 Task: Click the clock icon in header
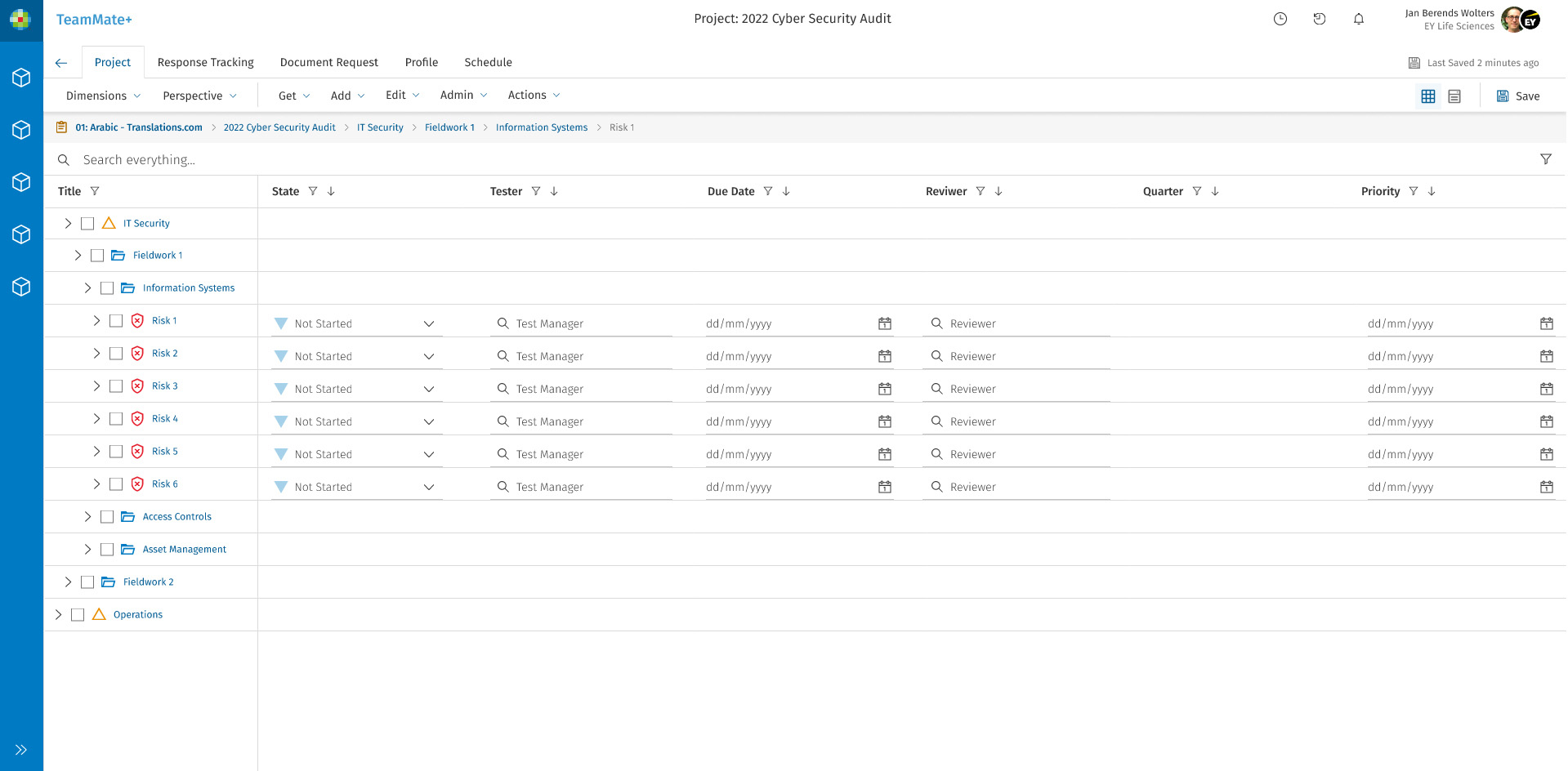click(x=1280, y=19)
